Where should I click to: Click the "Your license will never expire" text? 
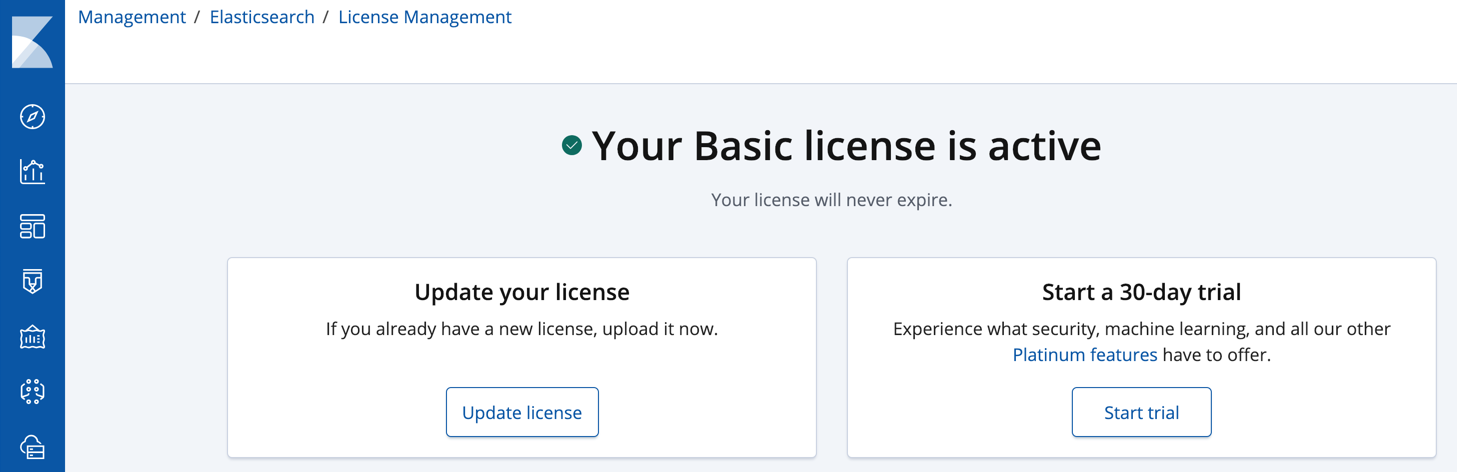pyautogui.click(x=831, y=200)
